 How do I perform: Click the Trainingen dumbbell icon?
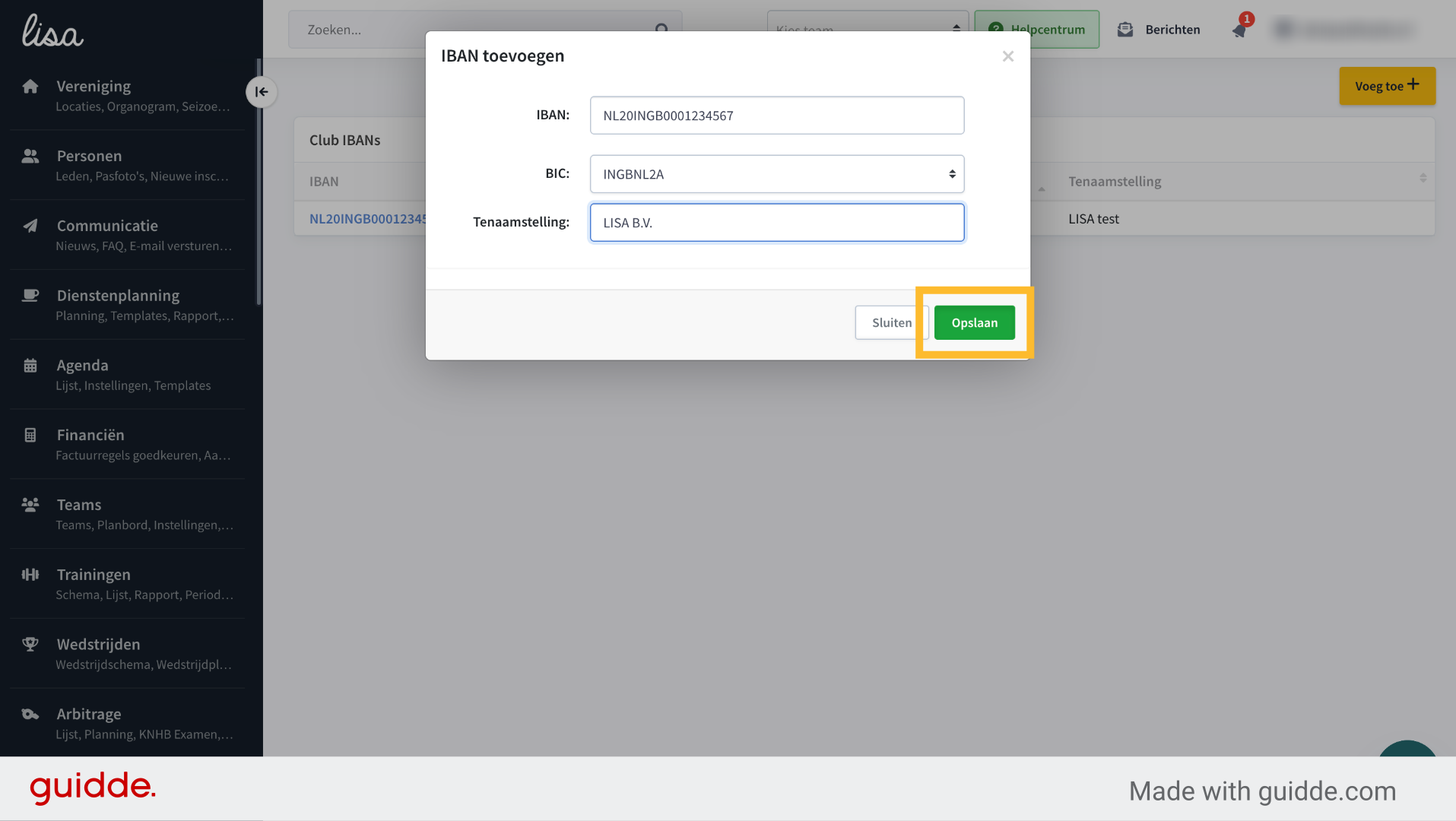tap(30, 575)
